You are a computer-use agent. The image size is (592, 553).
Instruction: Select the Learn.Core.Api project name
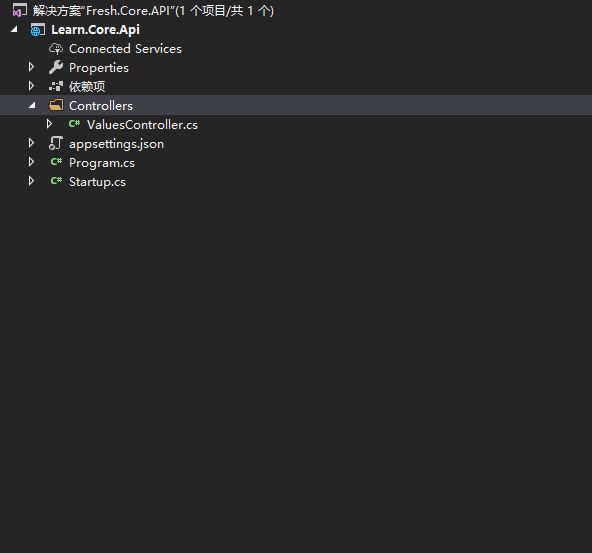[x=96, y=30]
